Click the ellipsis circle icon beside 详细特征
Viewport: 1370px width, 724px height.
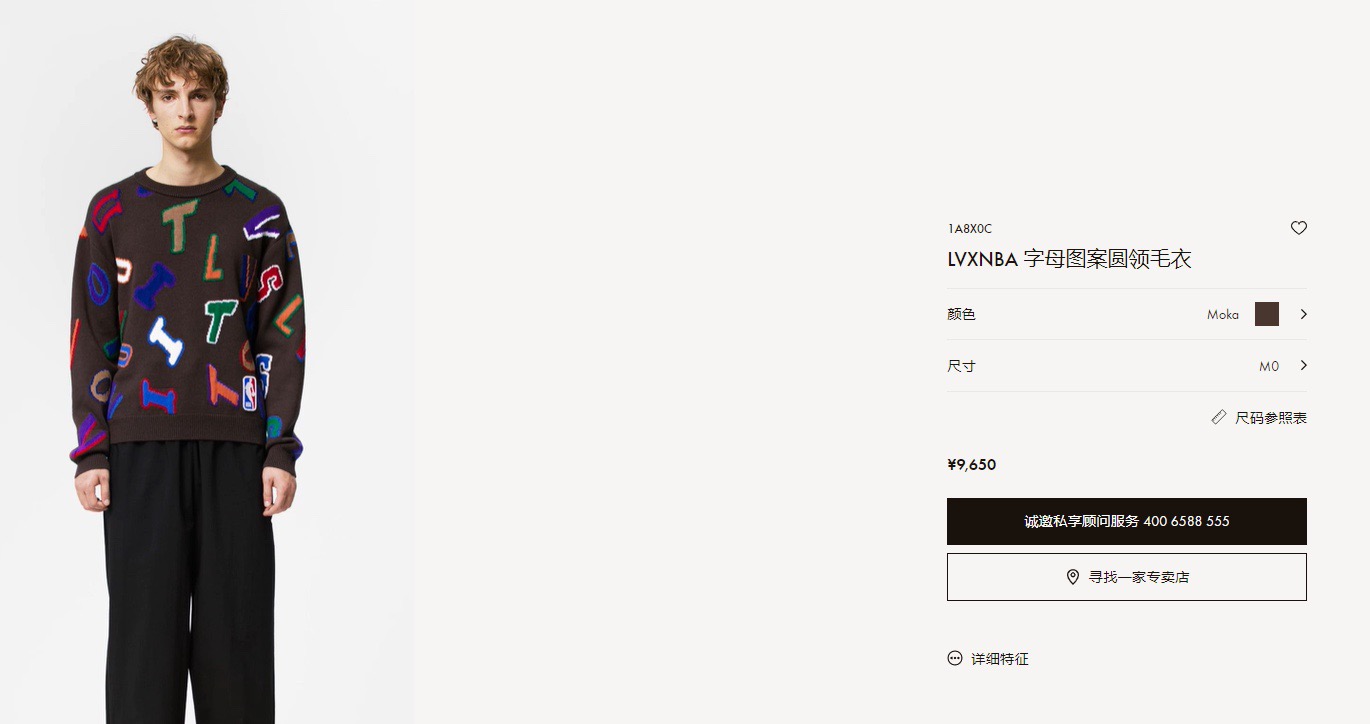(x=955, y=658)
